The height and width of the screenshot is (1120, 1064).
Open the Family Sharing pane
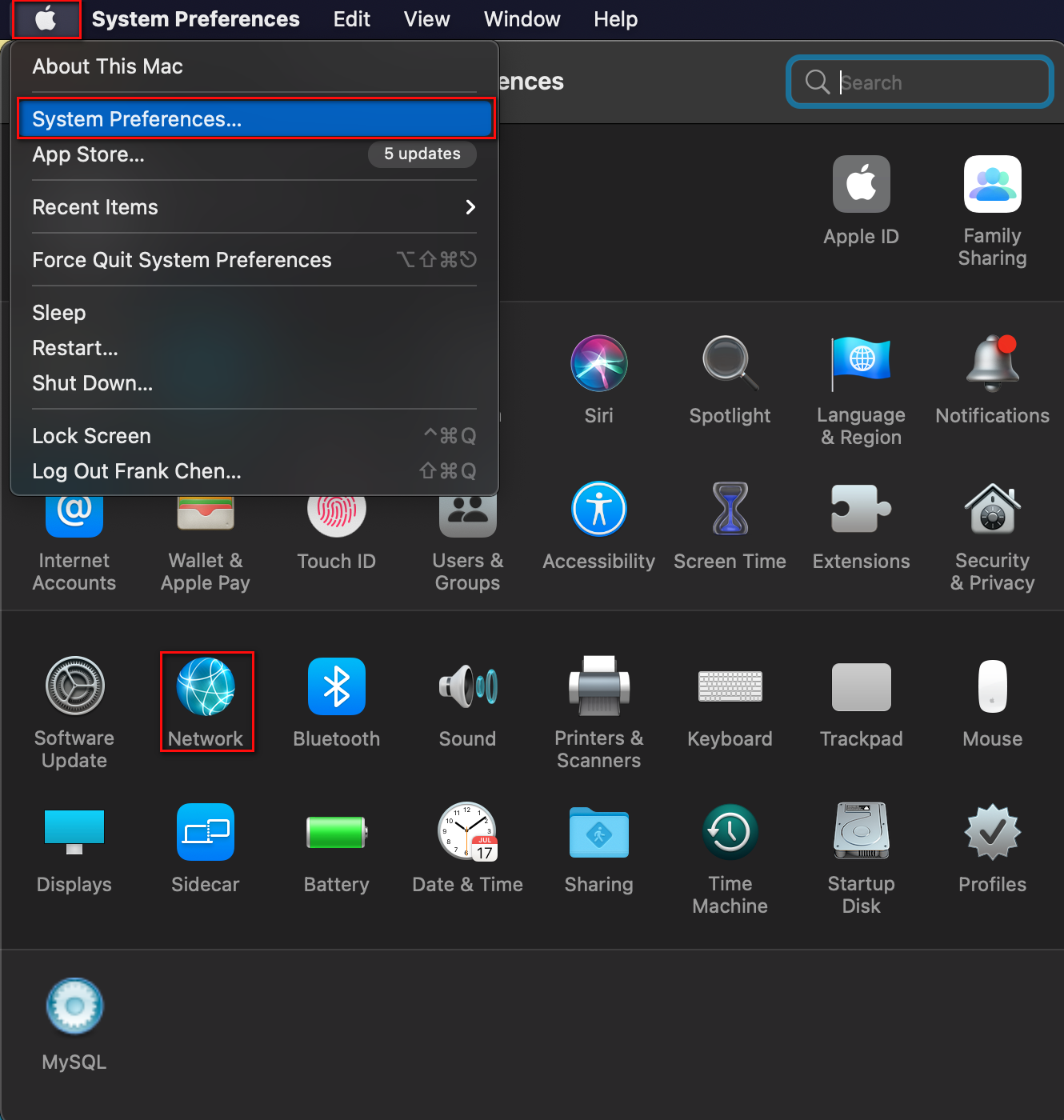click(x=992, y=211)
